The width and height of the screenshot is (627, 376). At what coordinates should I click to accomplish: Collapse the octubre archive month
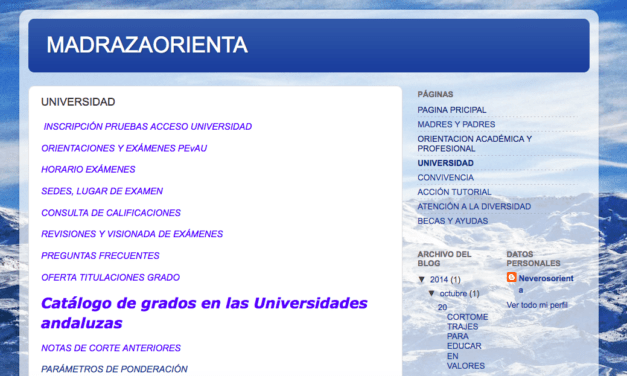click(x=431, y=293)
